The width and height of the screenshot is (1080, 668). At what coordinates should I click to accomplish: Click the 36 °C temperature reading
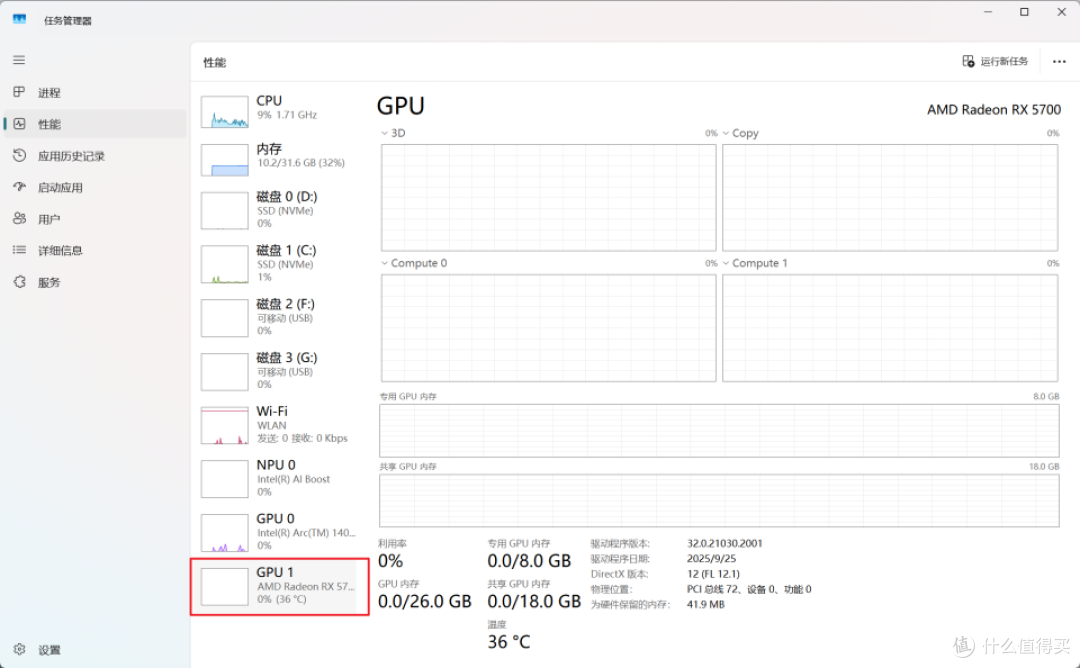pyautogui.click(x=509, y=642)
